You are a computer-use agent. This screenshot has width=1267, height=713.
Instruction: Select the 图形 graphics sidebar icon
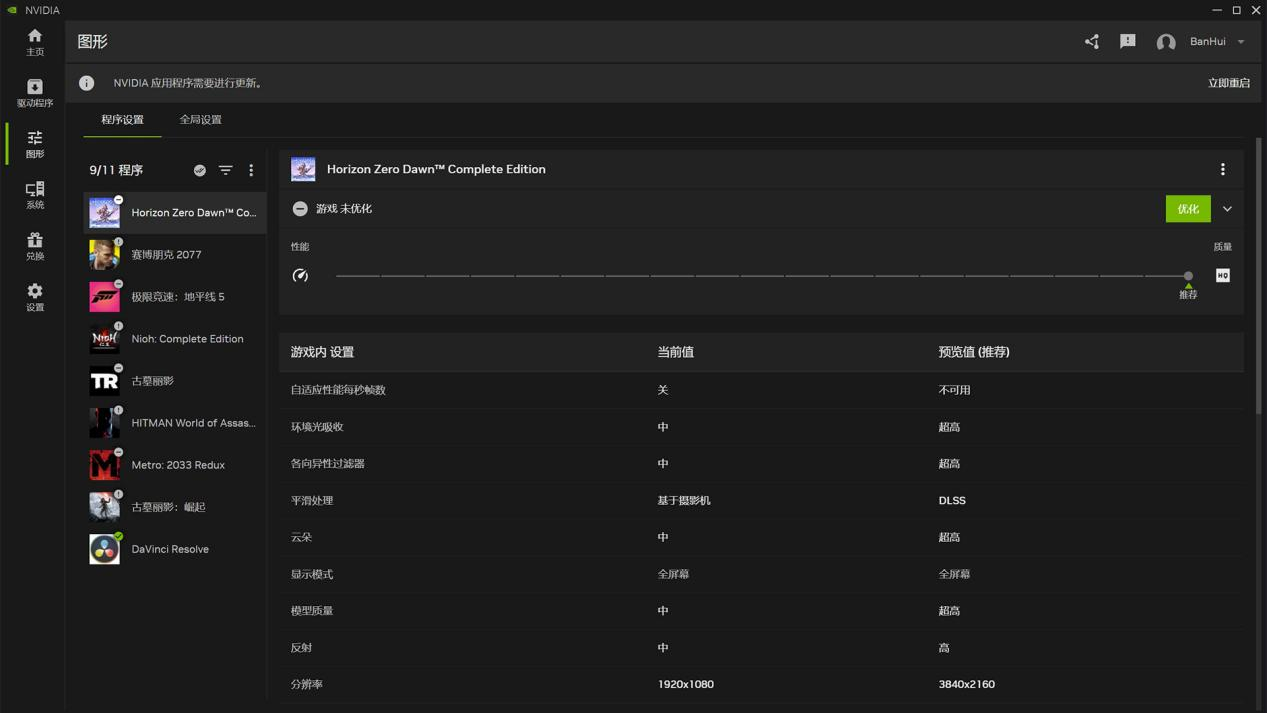[35, 144]
